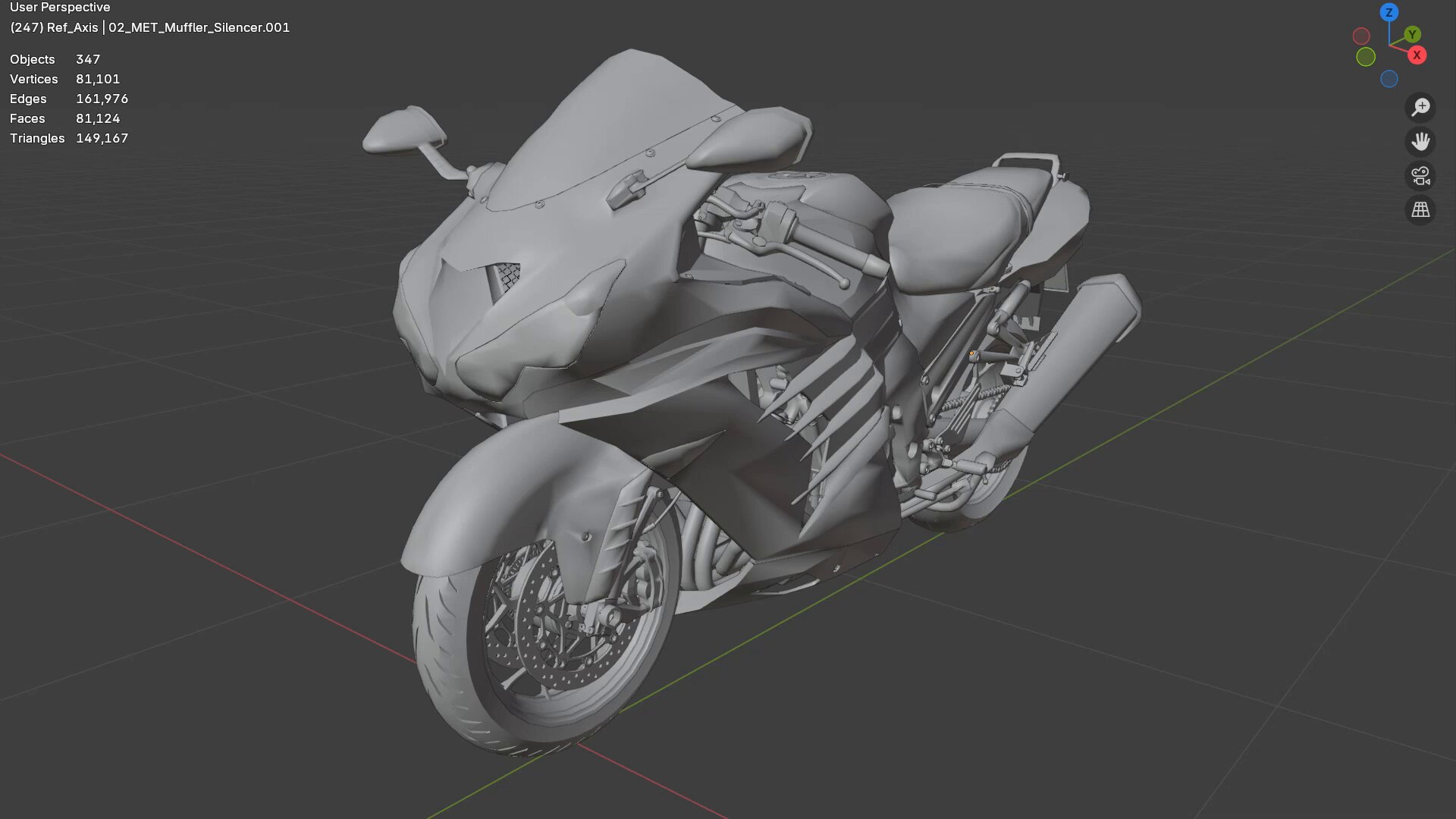Switch perspective/orthographic with the grid icon

1420,210
